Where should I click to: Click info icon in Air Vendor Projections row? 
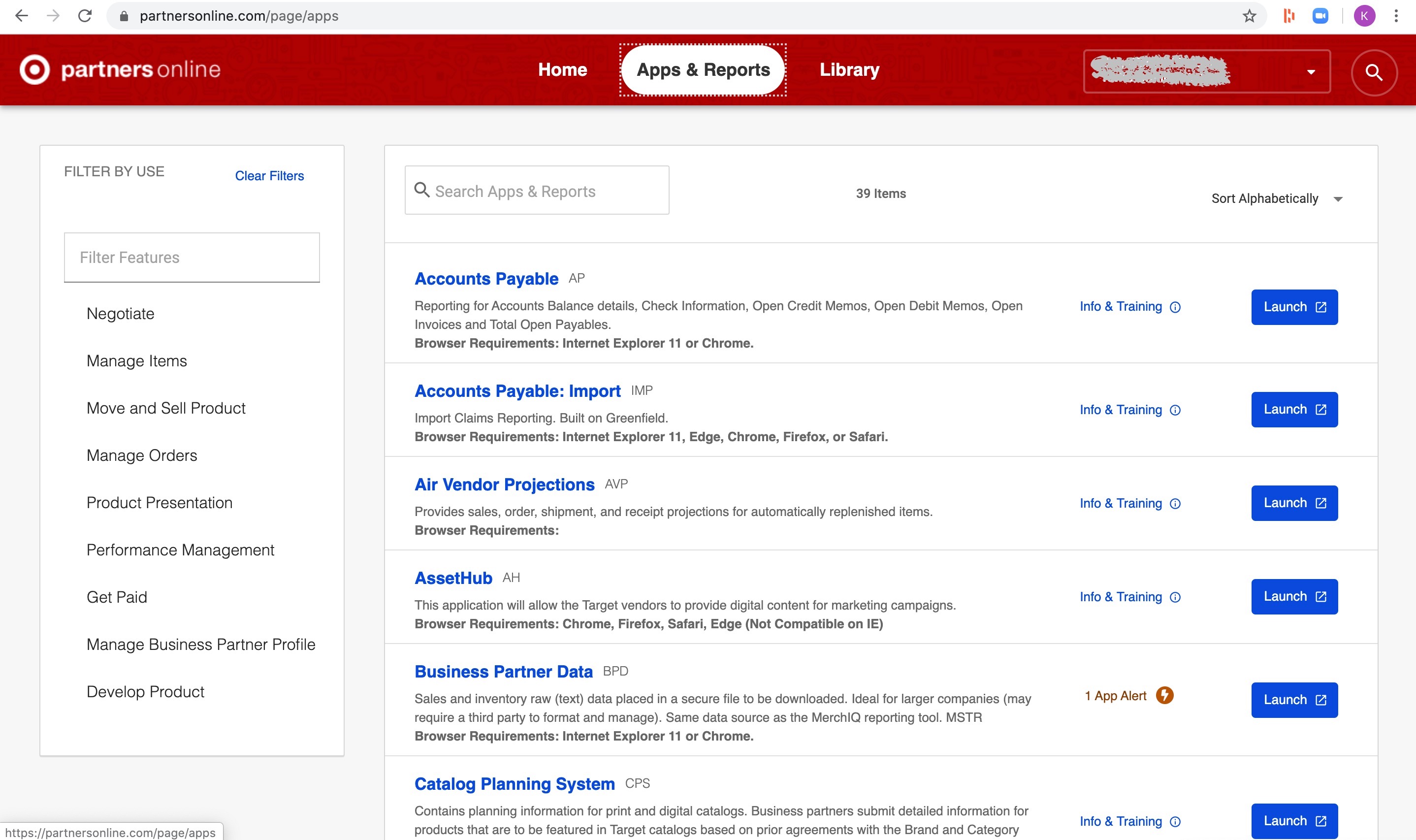(x=1175, y=503)
